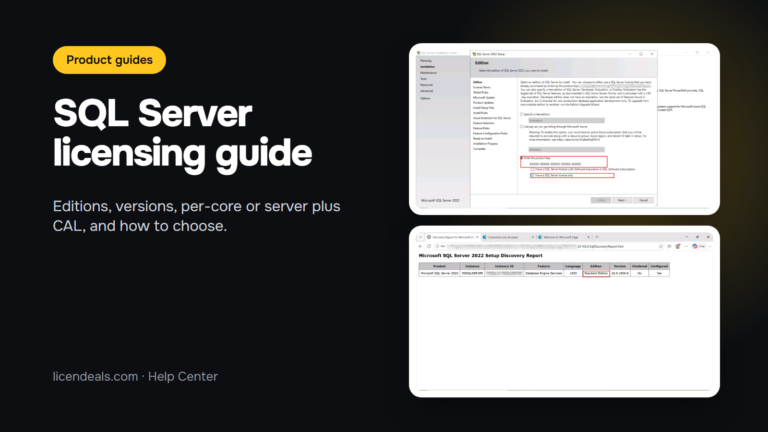Click the License Terms step in the setup list

(x=481, y=87)
